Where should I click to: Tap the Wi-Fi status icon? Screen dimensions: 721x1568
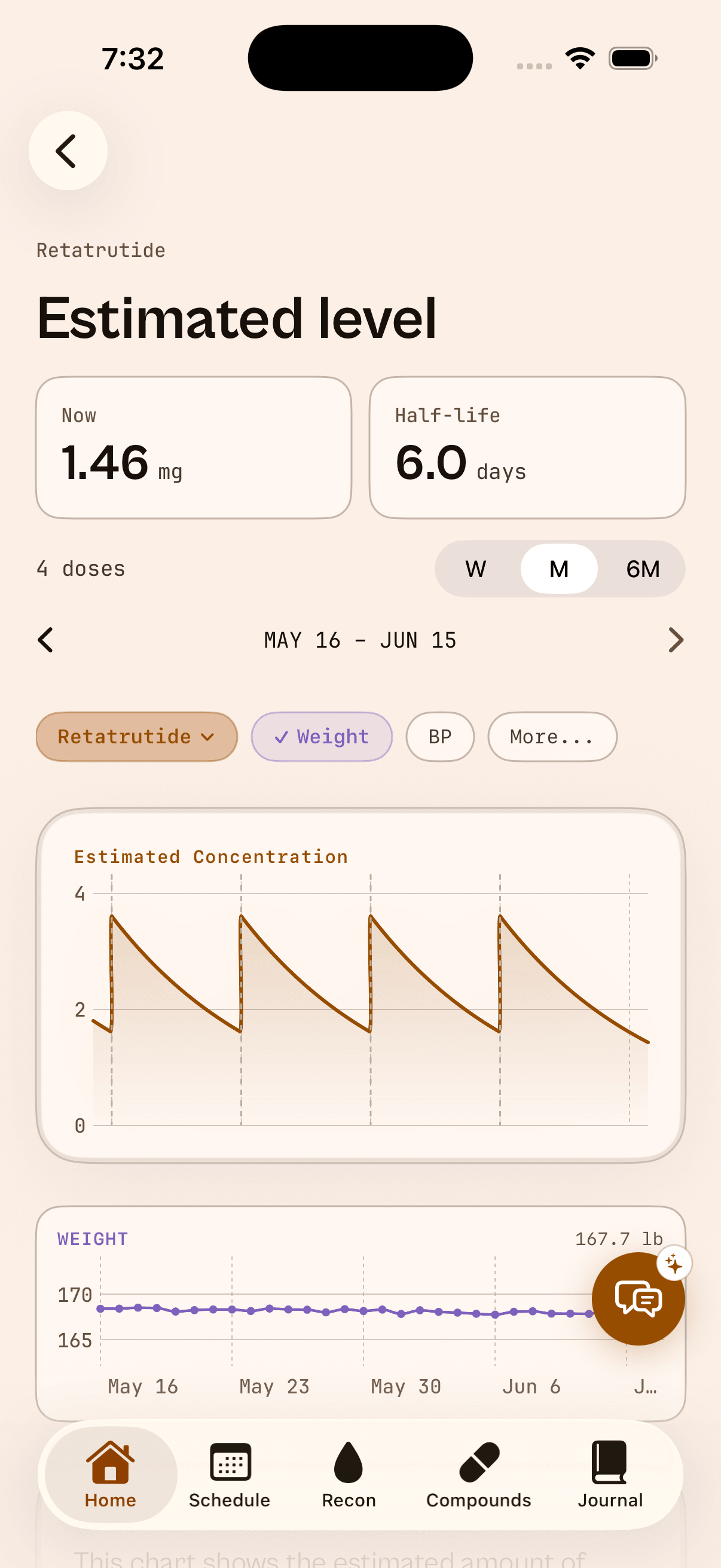580,59
